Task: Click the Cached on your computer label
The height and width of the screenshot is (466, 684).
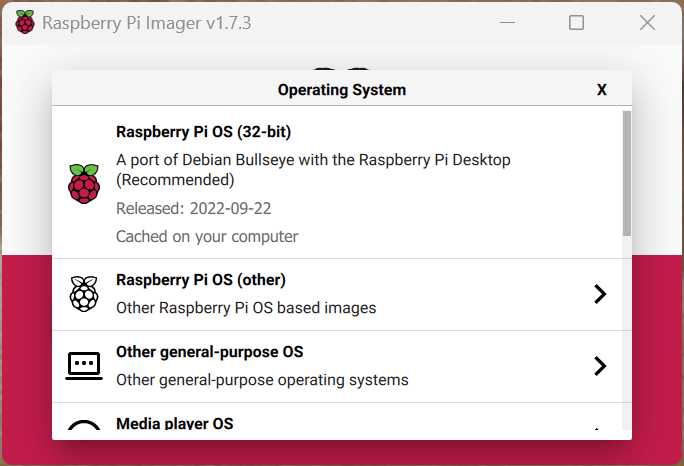Action: click(x=207, y=236)
